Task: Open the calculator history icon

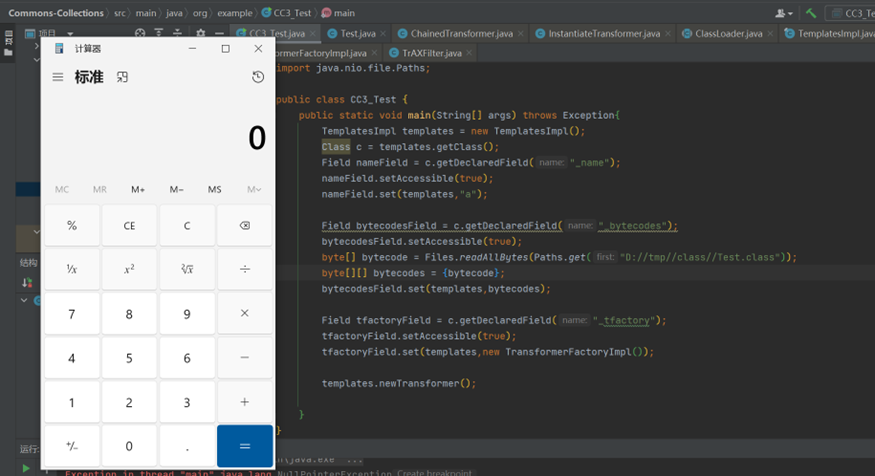Action: point(258,77)
